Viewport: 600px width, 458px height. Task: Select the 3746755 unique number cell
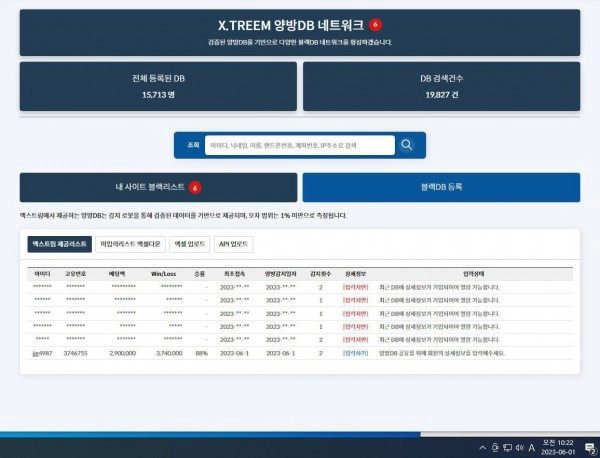pyautogui.click(x=75, y=353)
